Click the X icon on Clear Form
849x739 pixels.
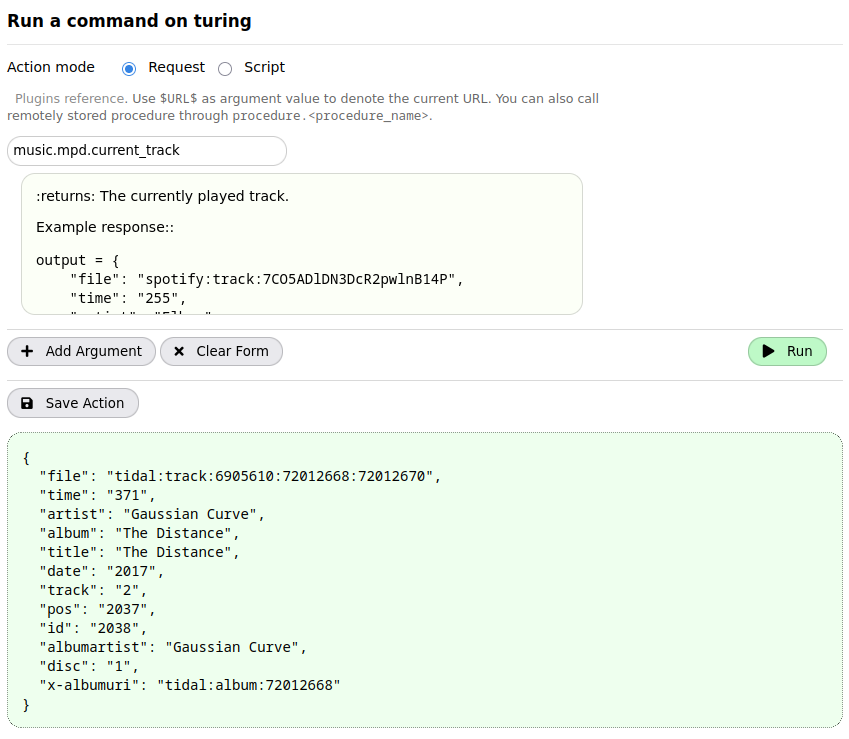click(x=179, y=352)
